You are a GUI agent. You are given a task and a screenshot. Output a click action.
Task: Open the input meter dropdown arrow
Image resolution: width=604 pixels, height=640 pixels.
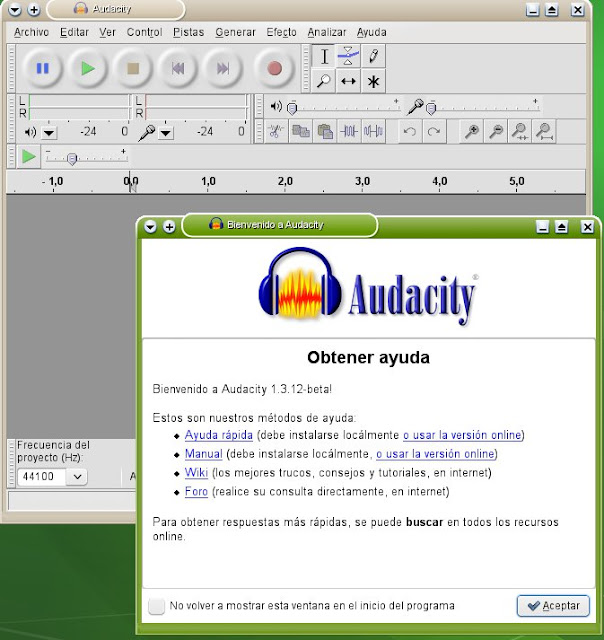(166, 133)
